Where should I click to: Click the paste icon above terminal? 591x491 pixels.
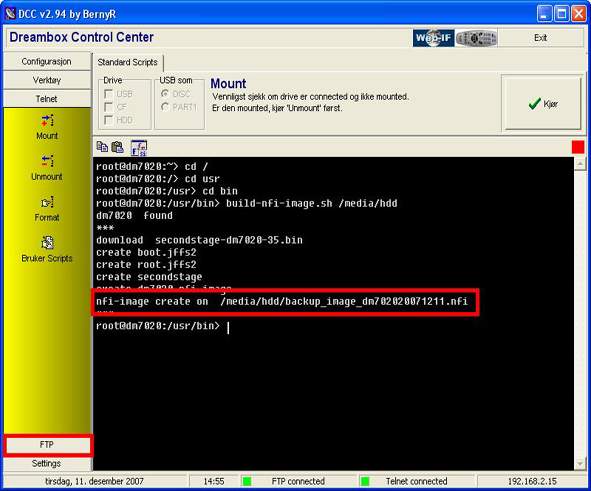118,147
